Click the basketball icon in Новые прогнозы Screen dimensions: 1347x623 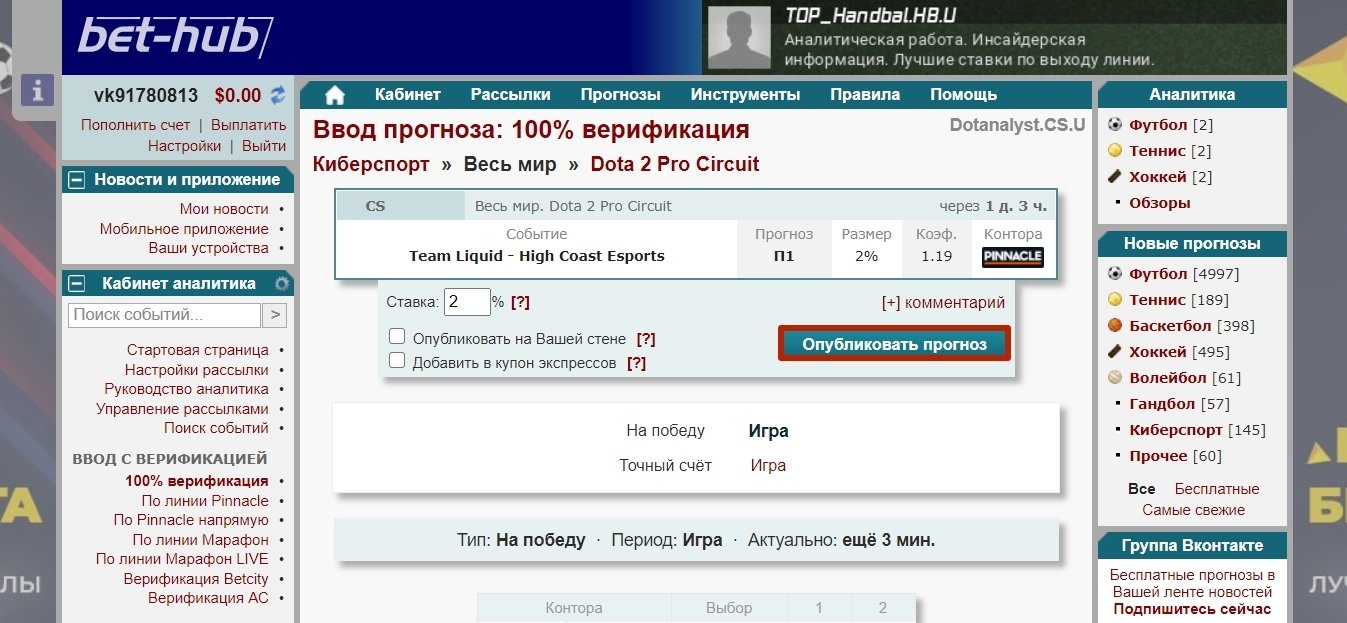click(x=1115, y=326)
